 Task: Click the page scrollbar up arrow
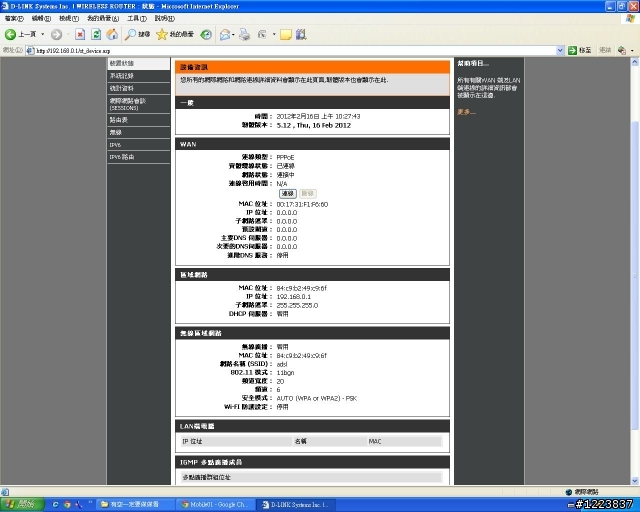[x=635, y=62]
